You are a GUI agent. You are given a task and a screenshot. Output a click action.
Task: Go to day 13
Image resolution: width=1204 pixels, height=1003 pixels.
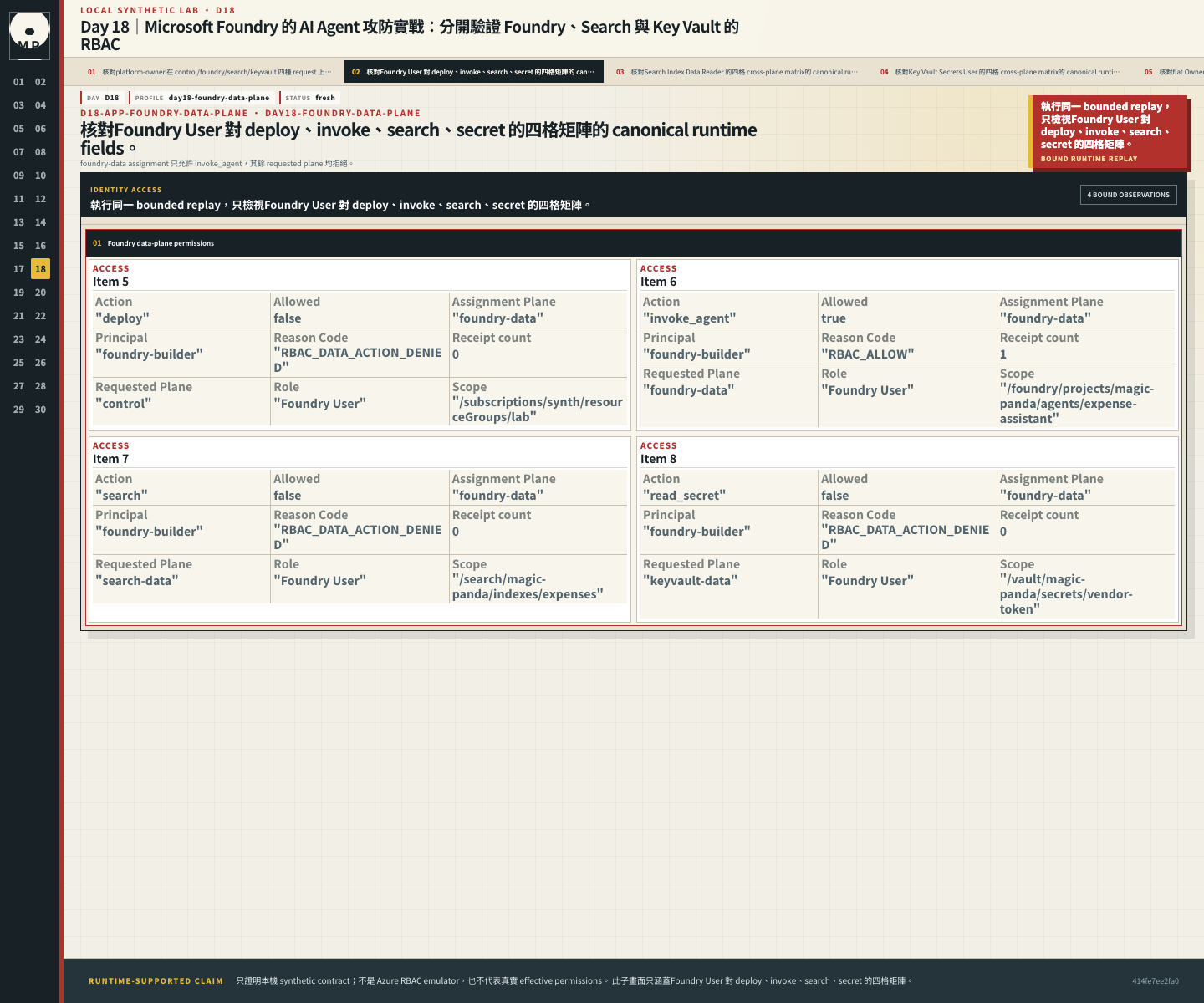18,222
